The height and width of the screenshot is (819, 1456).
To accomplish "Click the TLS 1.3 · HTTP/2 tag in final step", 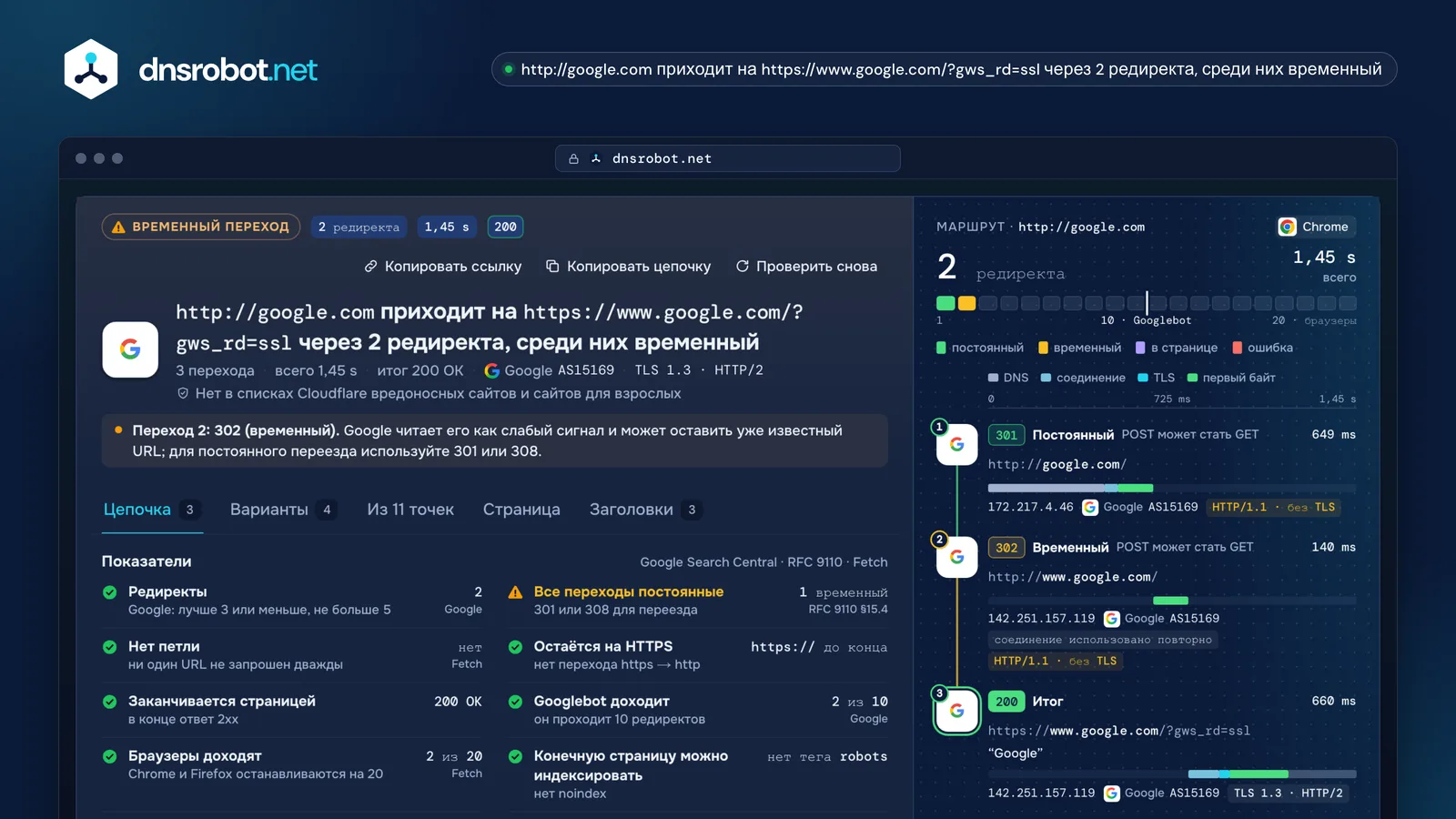I will click(x=1289, y=794).
